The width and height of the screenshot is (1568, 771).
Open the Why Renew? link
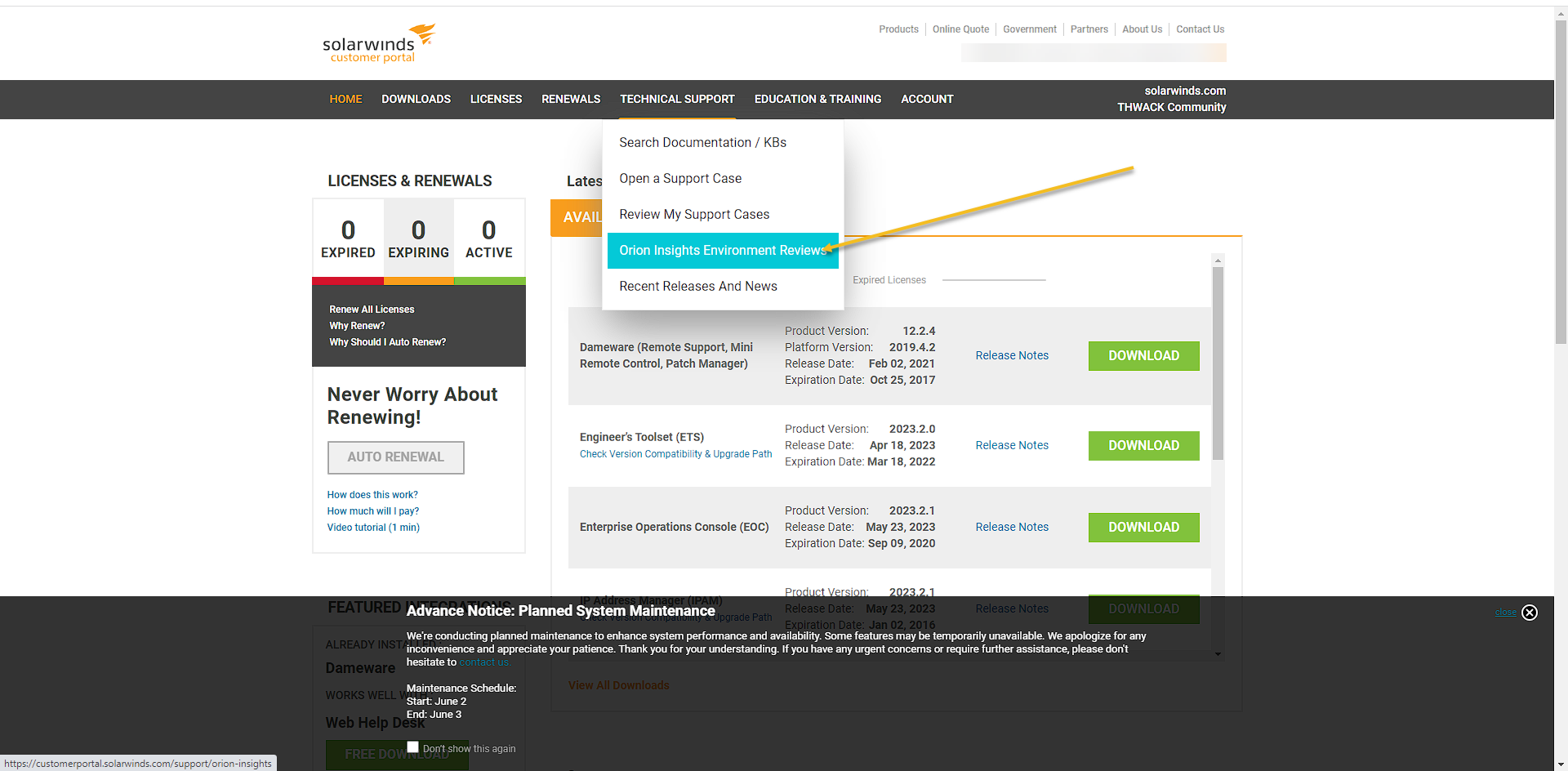pos(357,326)
